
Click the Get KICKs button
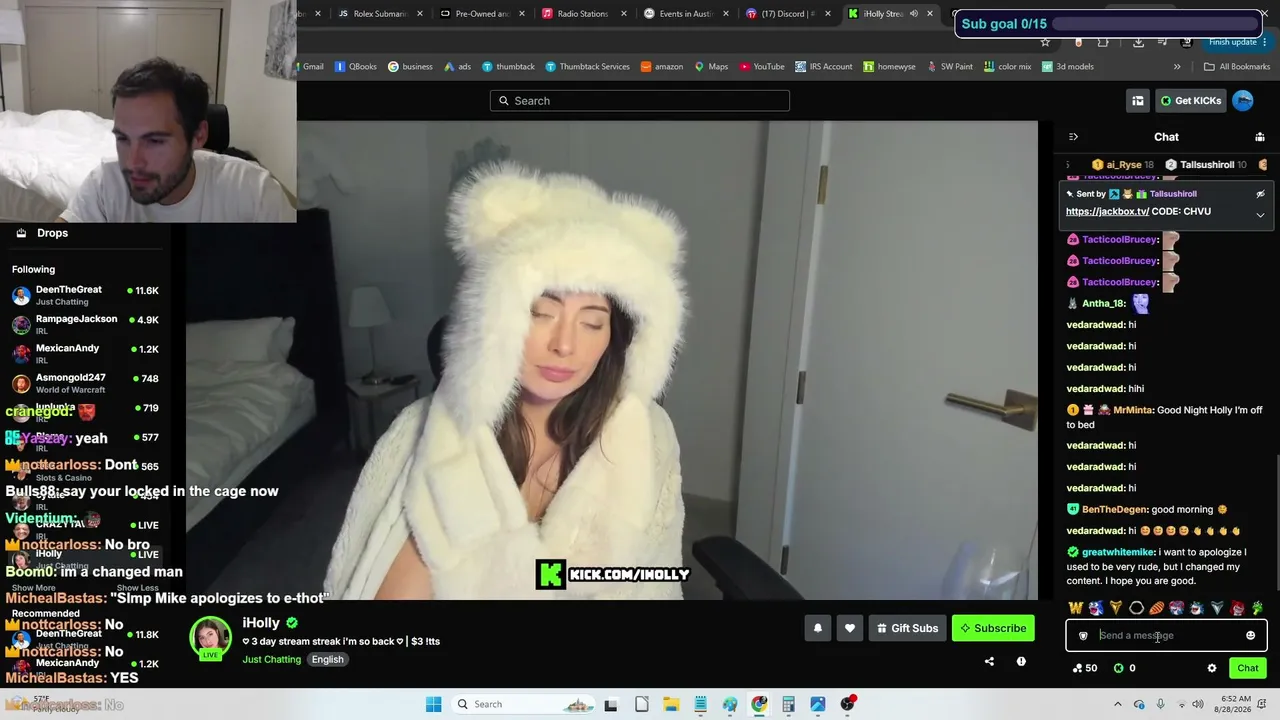click(1190, 101)
